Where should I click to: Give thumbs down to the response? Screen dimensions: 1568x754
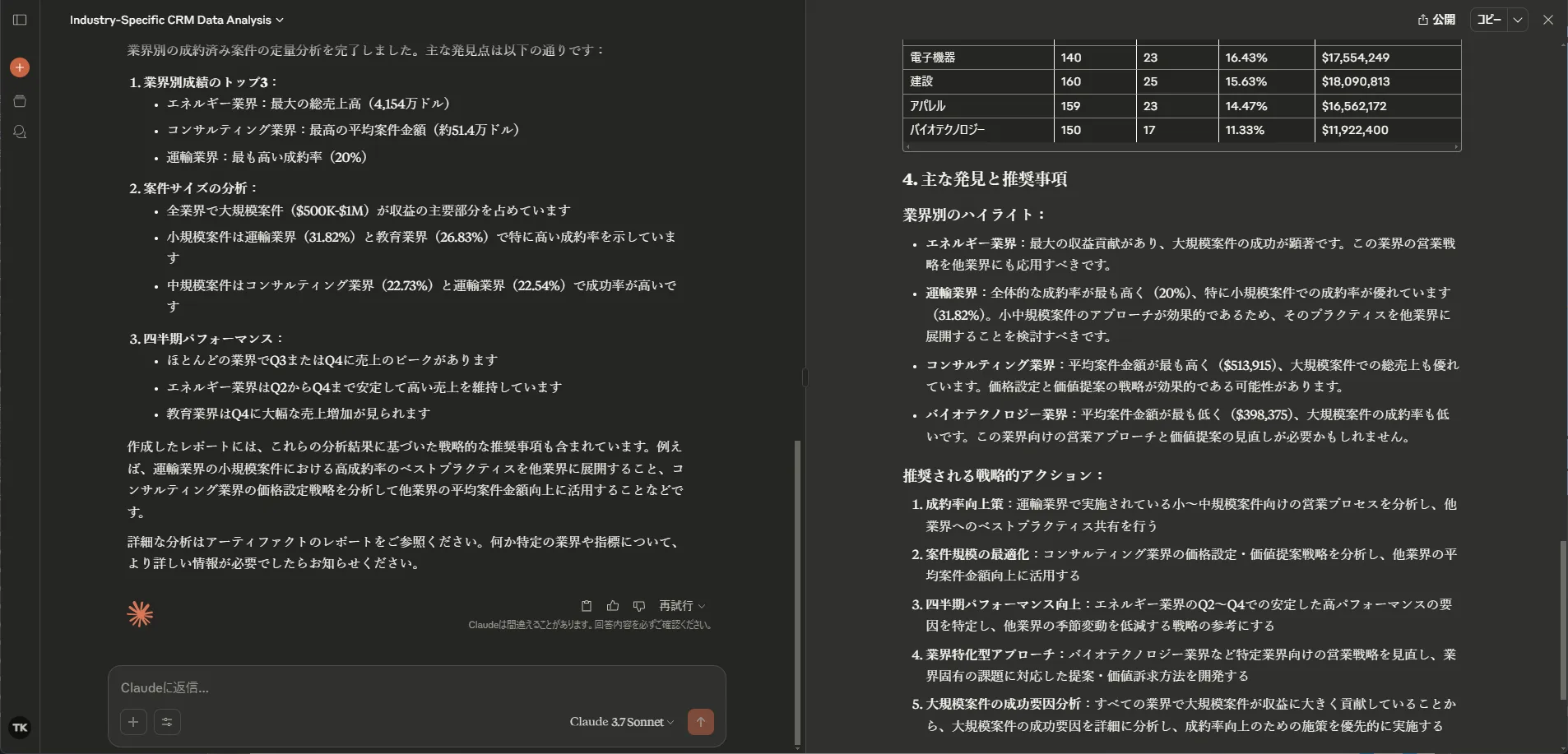(639, 606)
